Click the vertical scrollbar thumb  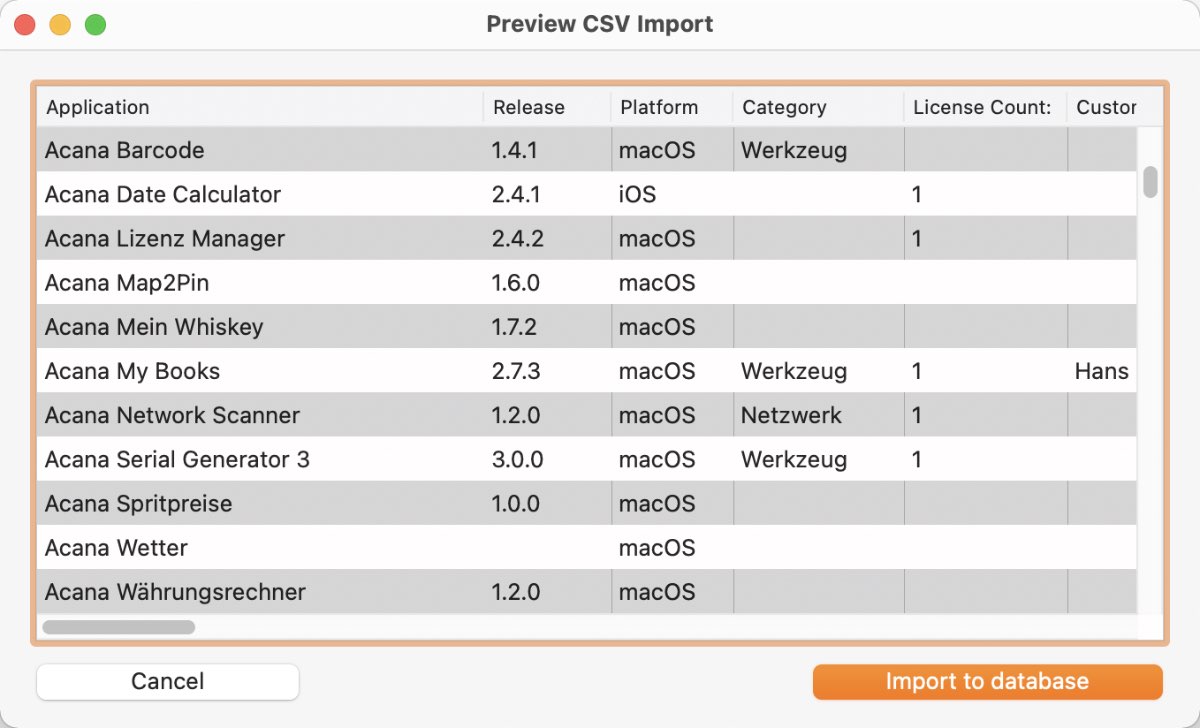point(1150,182)
